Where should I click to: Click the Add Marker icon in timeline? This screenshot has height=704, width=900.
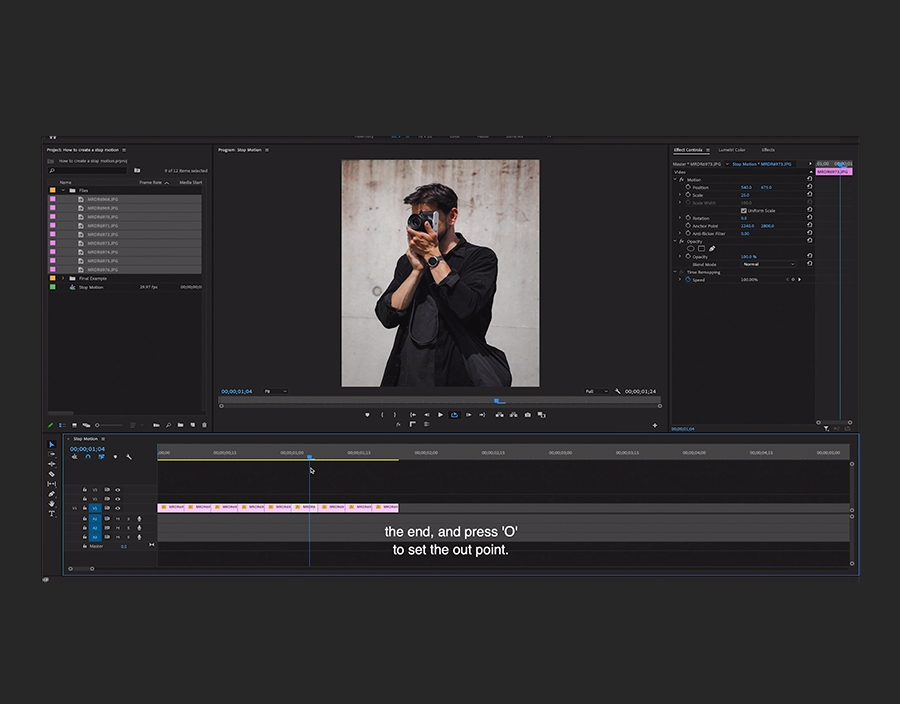115,457
